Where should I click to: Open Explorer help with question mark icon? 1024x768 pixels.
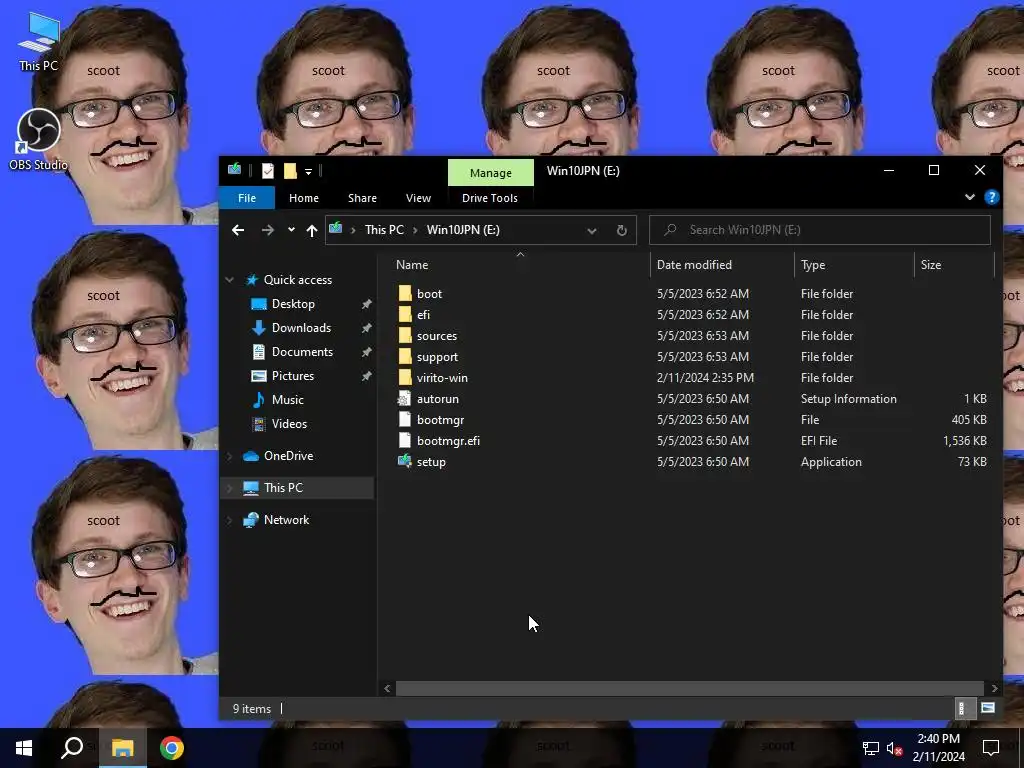point(991,197)
